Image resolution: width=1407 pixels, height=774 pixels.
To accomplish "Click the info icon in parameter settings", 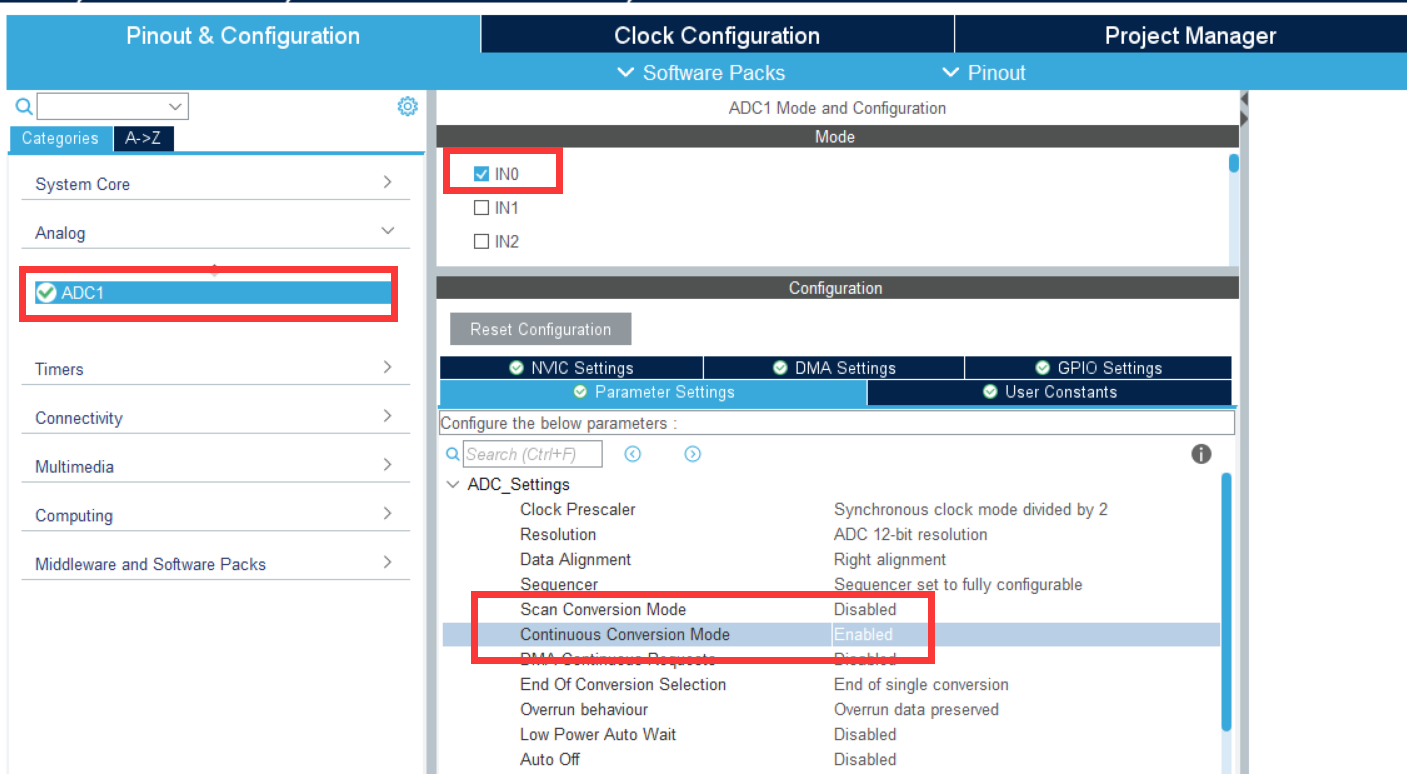I will [x=1201, y=454].
